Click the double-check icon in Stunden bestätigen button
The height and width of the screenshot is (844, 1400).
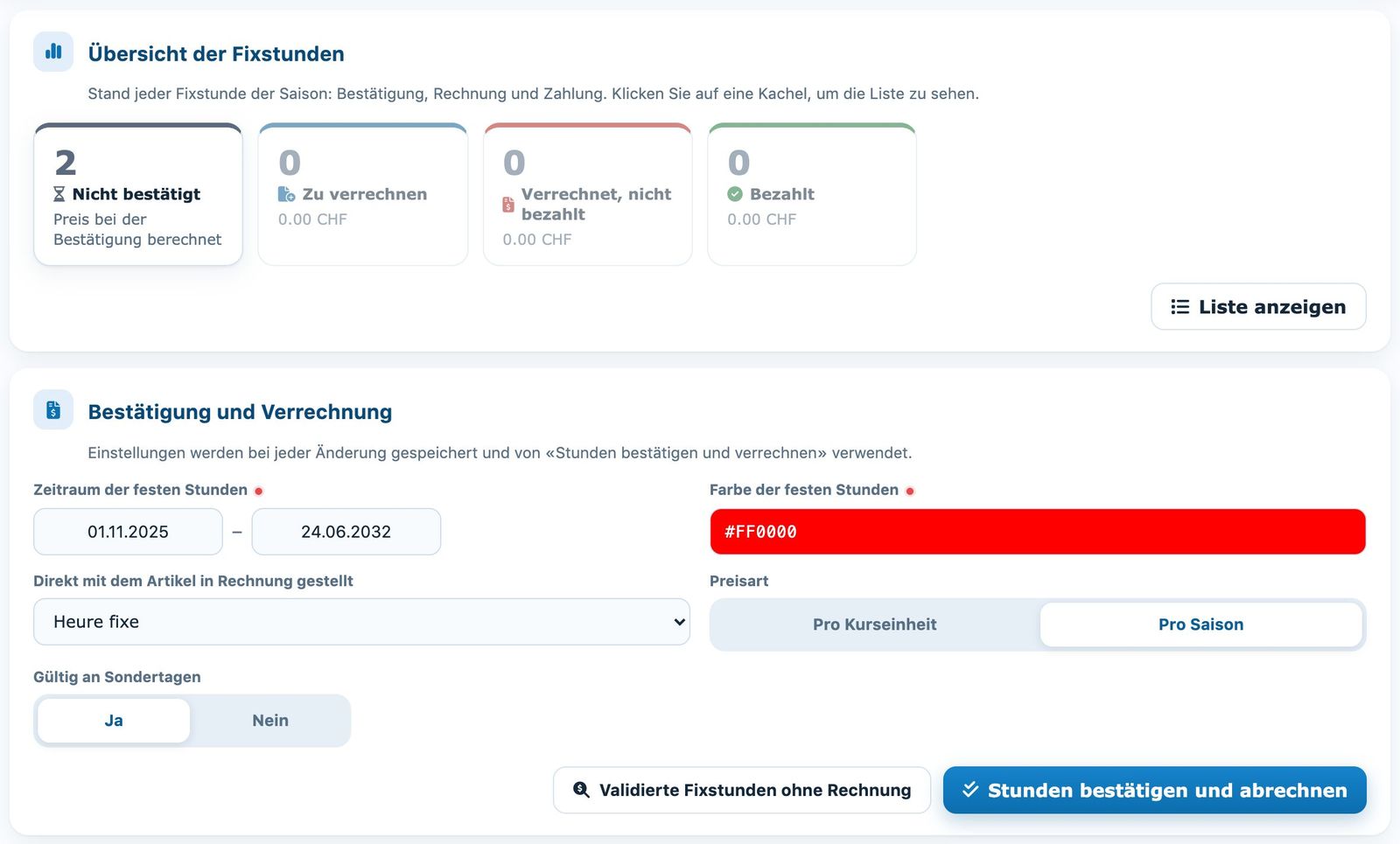click(x=970, y=790)
